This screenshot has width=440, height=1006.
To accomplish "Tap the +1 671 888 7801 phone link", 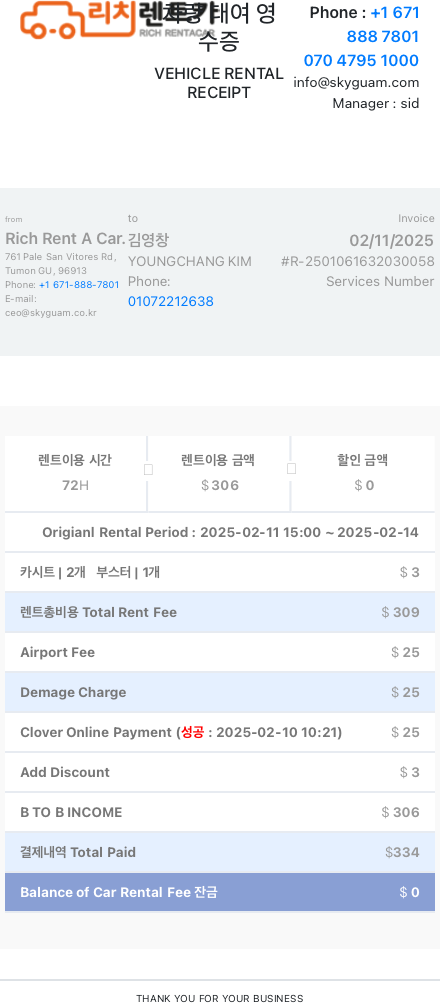I will point(384,24).
